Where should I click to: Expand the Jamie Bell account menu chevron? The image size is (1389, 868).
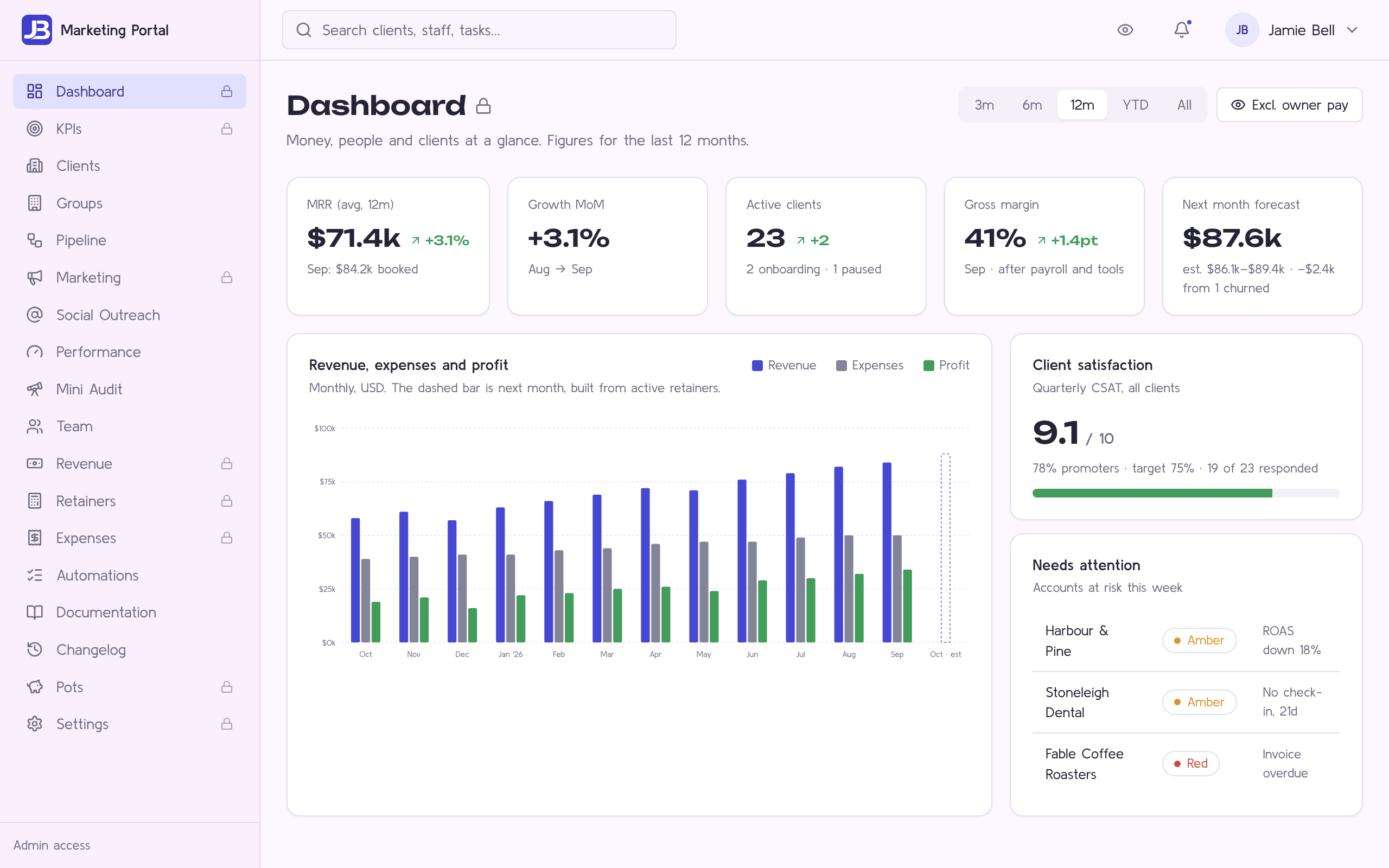tap(1352, 30)
